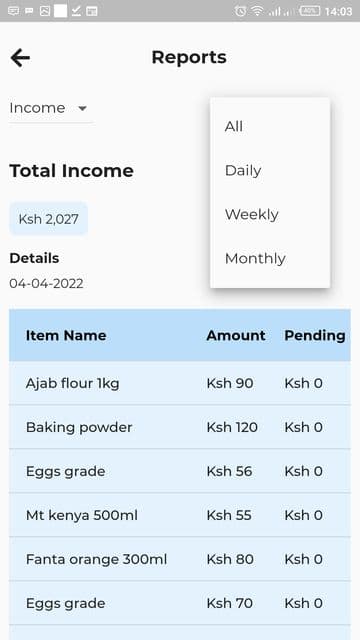Tap the battery indicator icon
Image resolution: width=360 pixels, height=640 pixels.
(310, 11)
